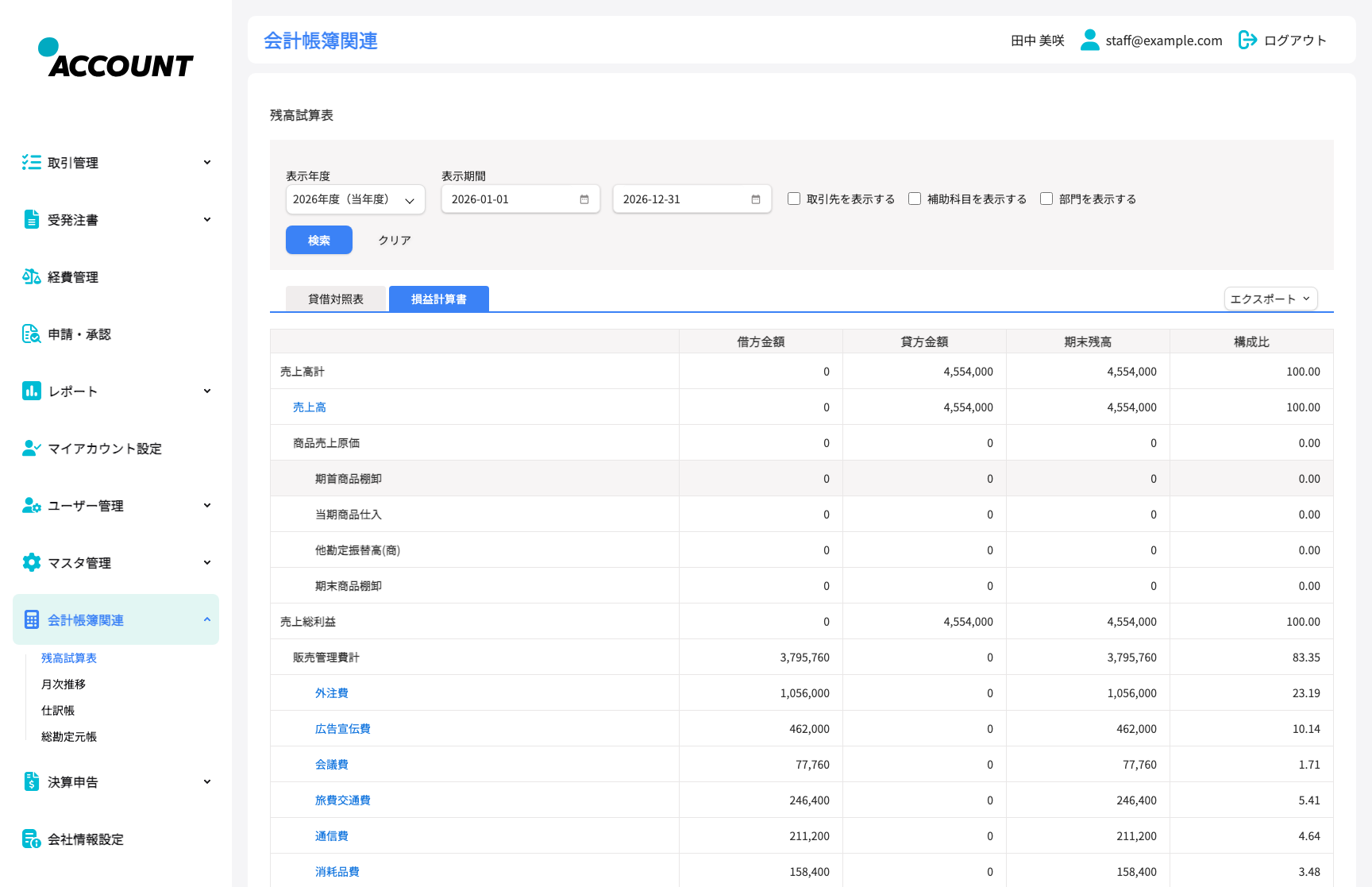The width and height of the screenshot is (1372, 887).
Task: Click the 取引管理 checklist icon
Action: (32, 162)
